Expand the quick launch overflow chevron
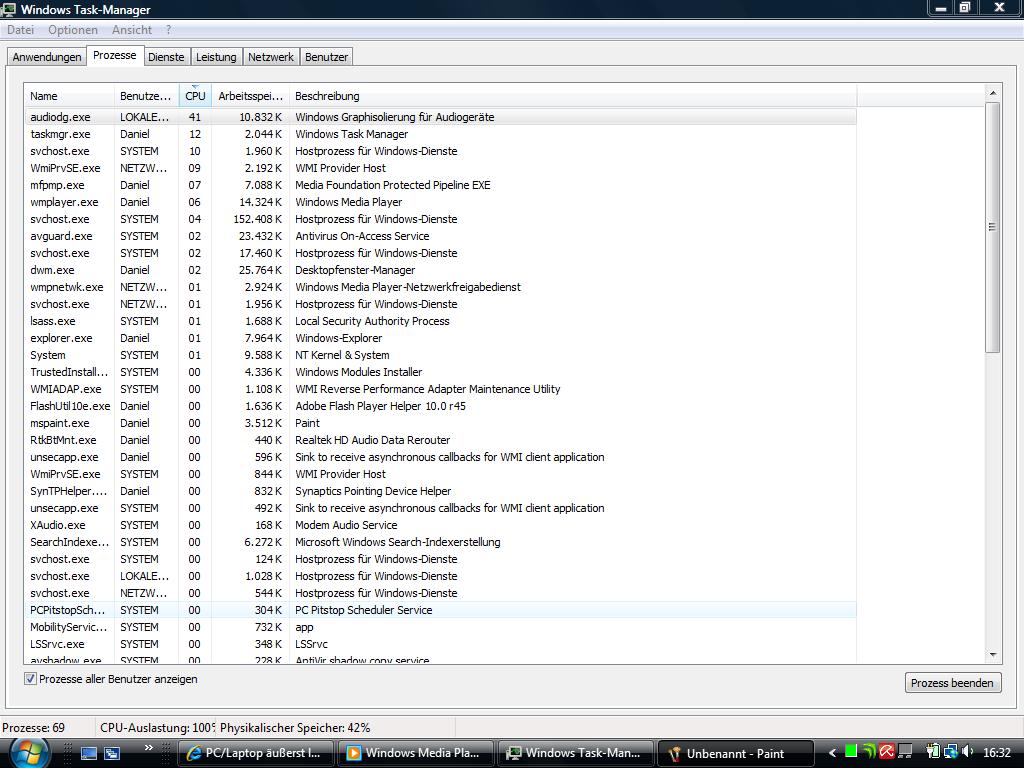 [148, 748]
